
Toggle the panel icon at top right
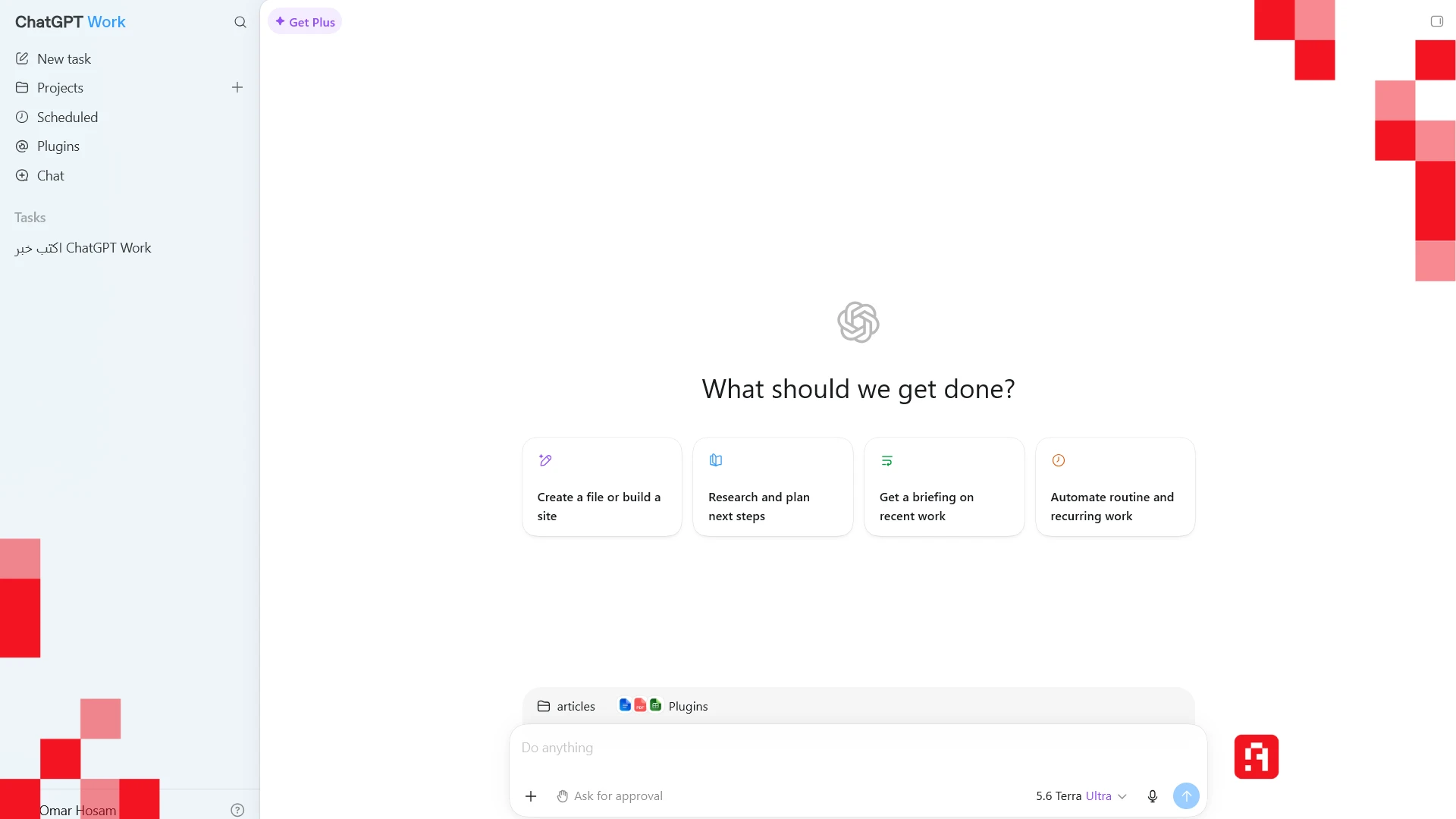(x=1436, y=21)
